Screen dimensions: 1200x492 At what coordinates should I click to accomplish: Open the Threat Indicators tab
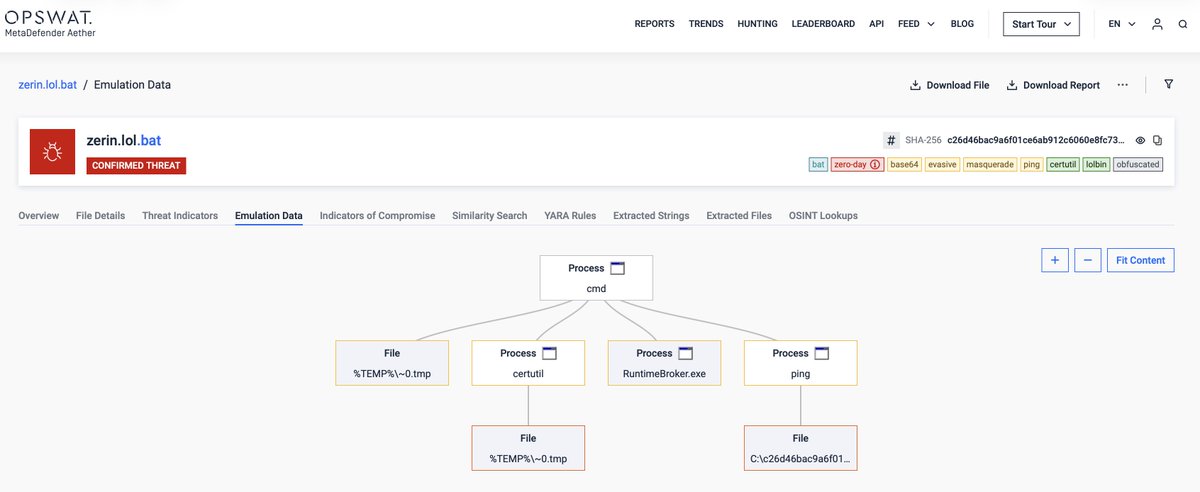click(180, 215)
